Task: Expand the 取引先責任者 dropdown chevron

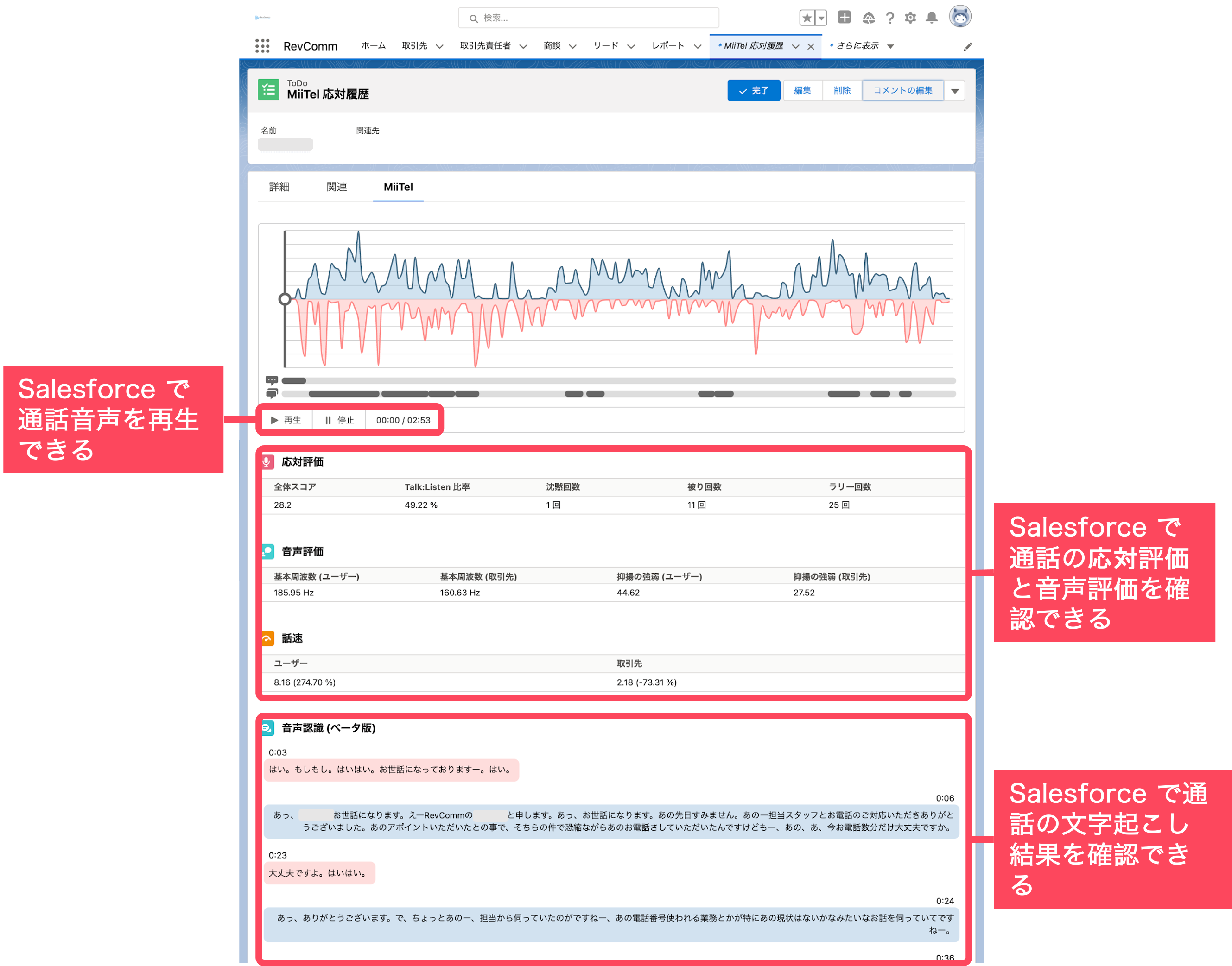Action: (x=523, y=47)
